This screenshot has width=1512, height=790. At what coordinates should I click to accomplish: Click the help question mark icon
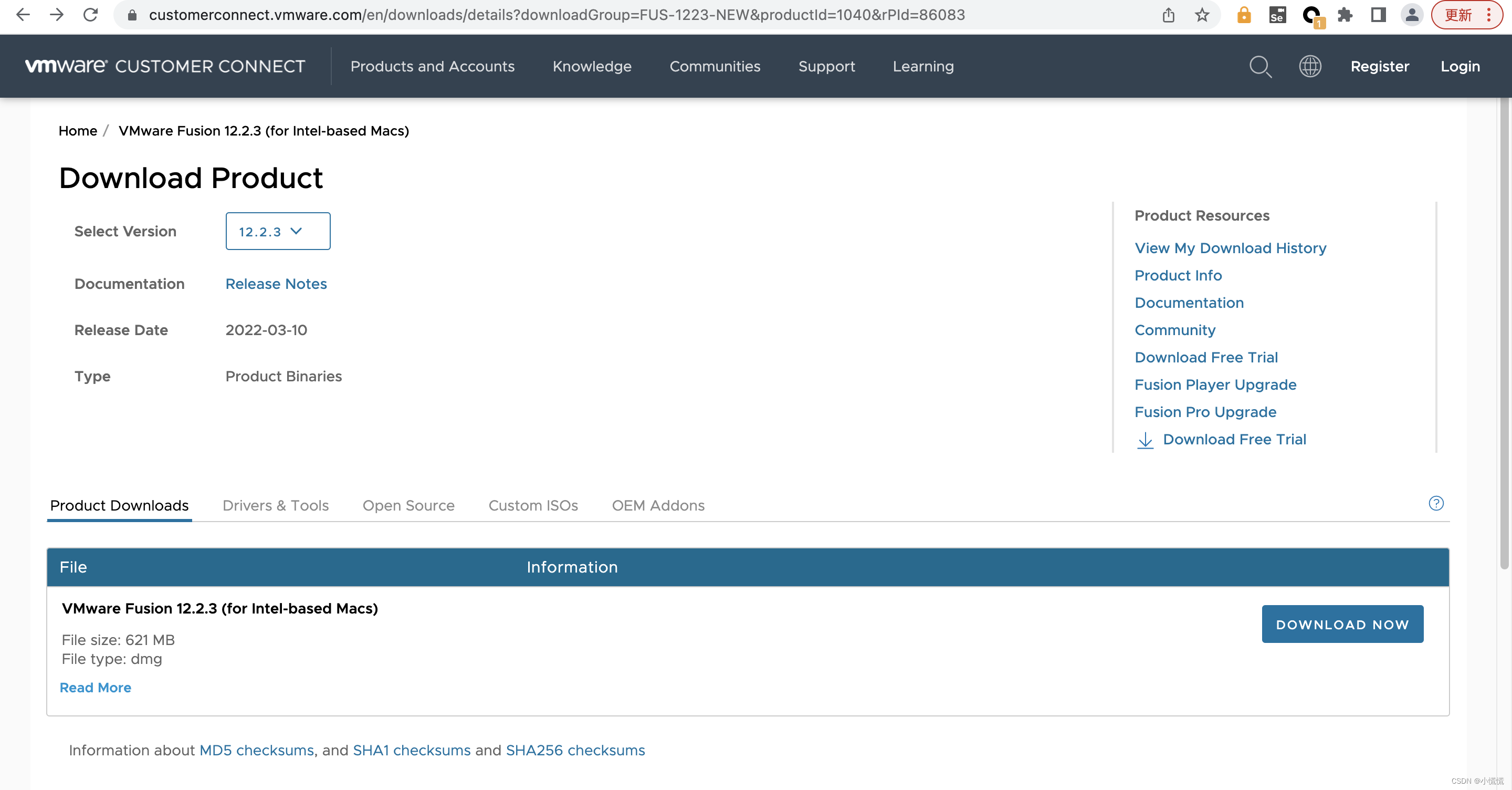[x=1436, y=503]
